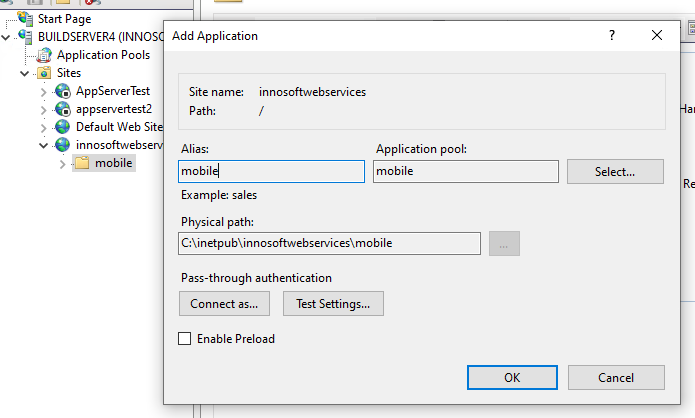Image resolution: width=695 pixels, height=418 pixels.
Task: Click the mobile folder icon in tree
Action: [82, 163]
